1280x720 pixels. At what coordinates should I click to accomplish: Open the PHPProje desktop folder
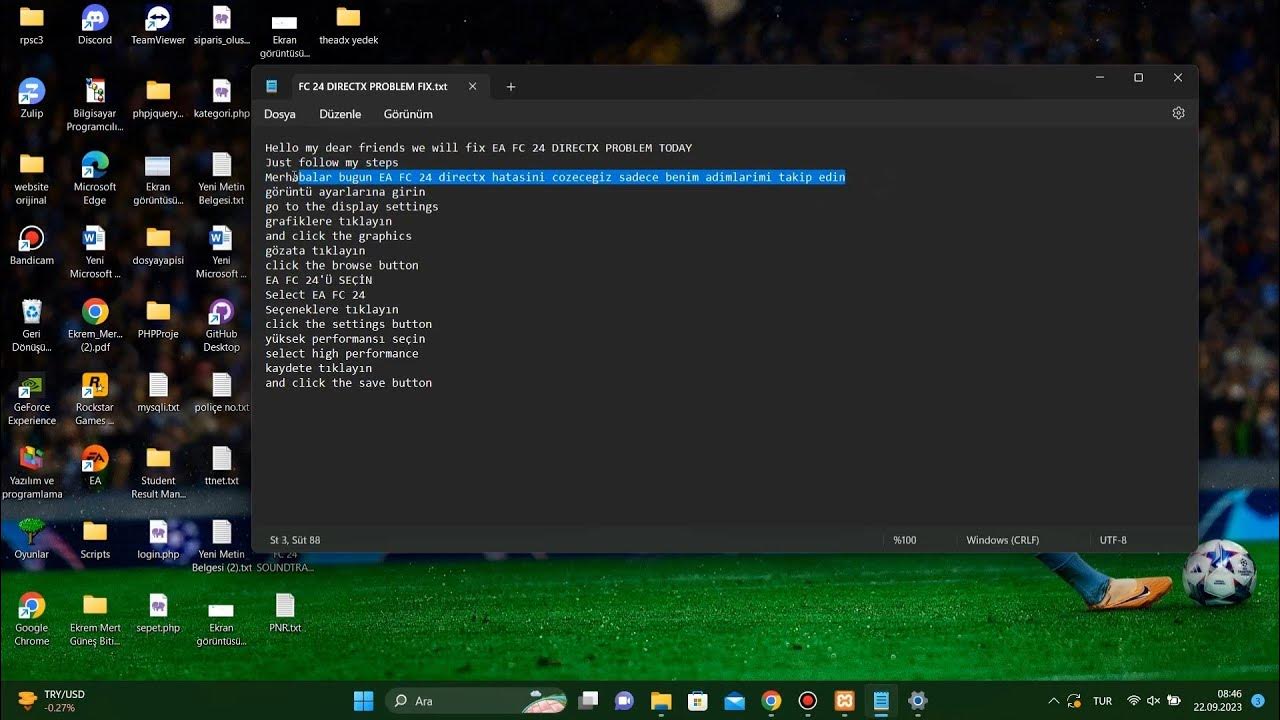coord(158,319)
